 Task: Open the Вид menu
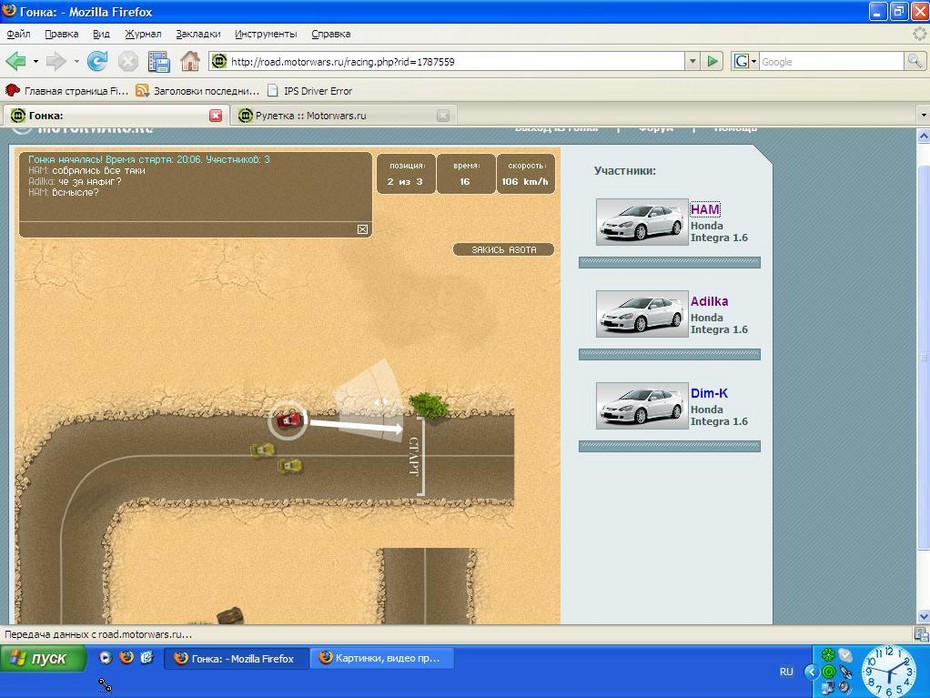(101, 34)
